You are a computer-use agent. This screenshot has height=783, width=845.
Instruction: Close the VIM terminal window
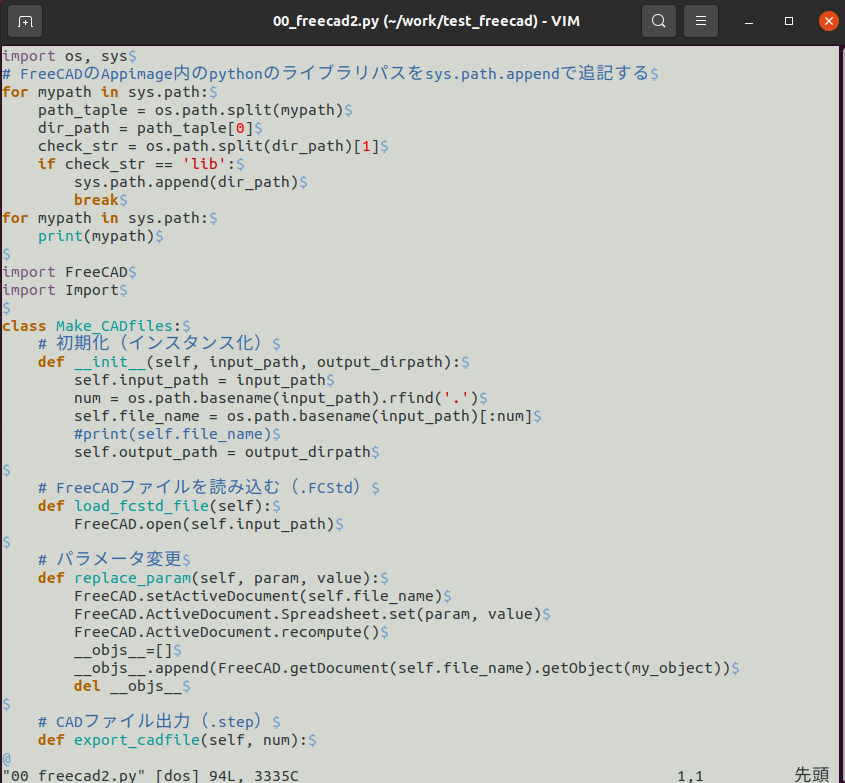[828, 21]
